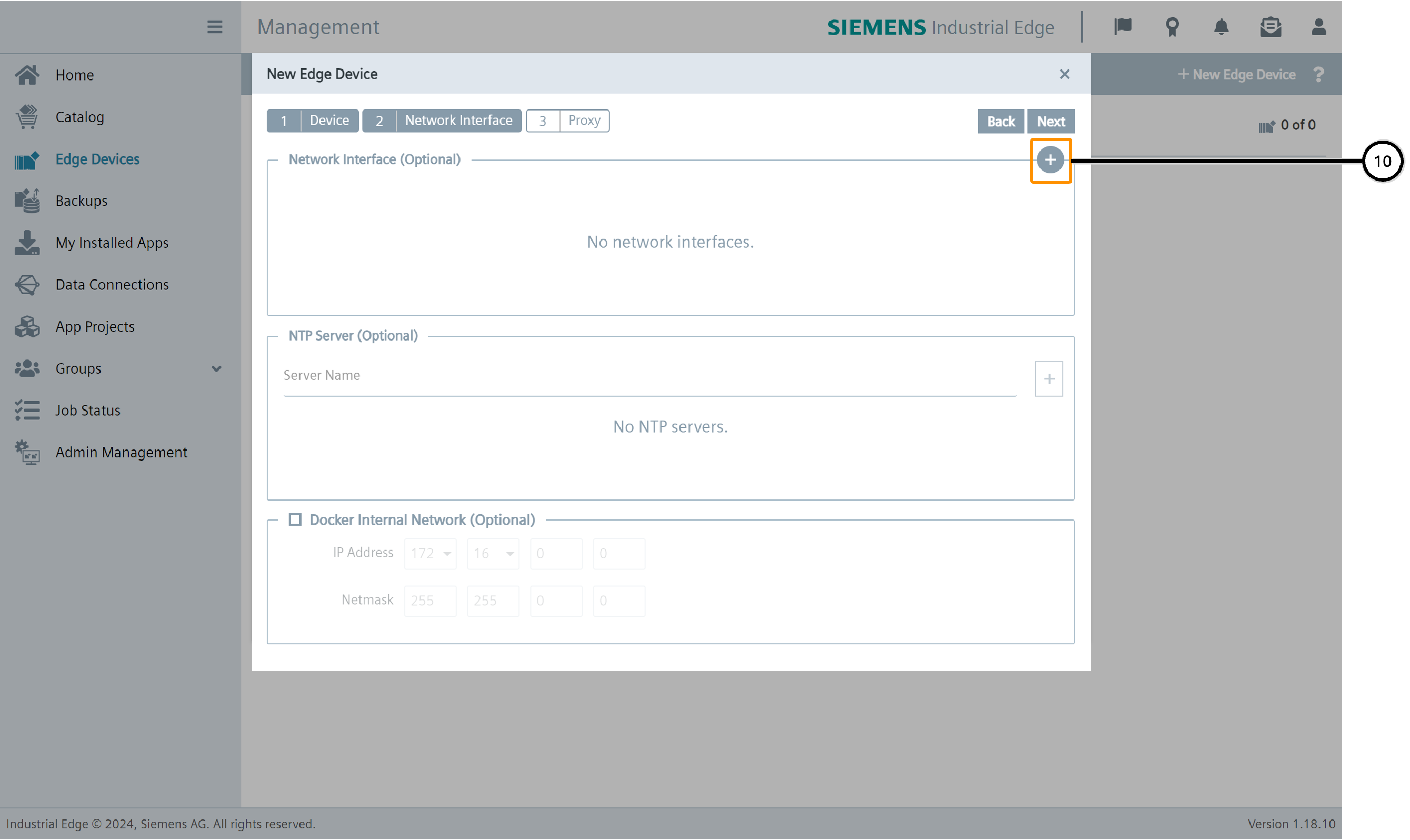This screenshot has height=840, width=1410.
Task: Switch to the Device step tab
Action: coord(313,121)
